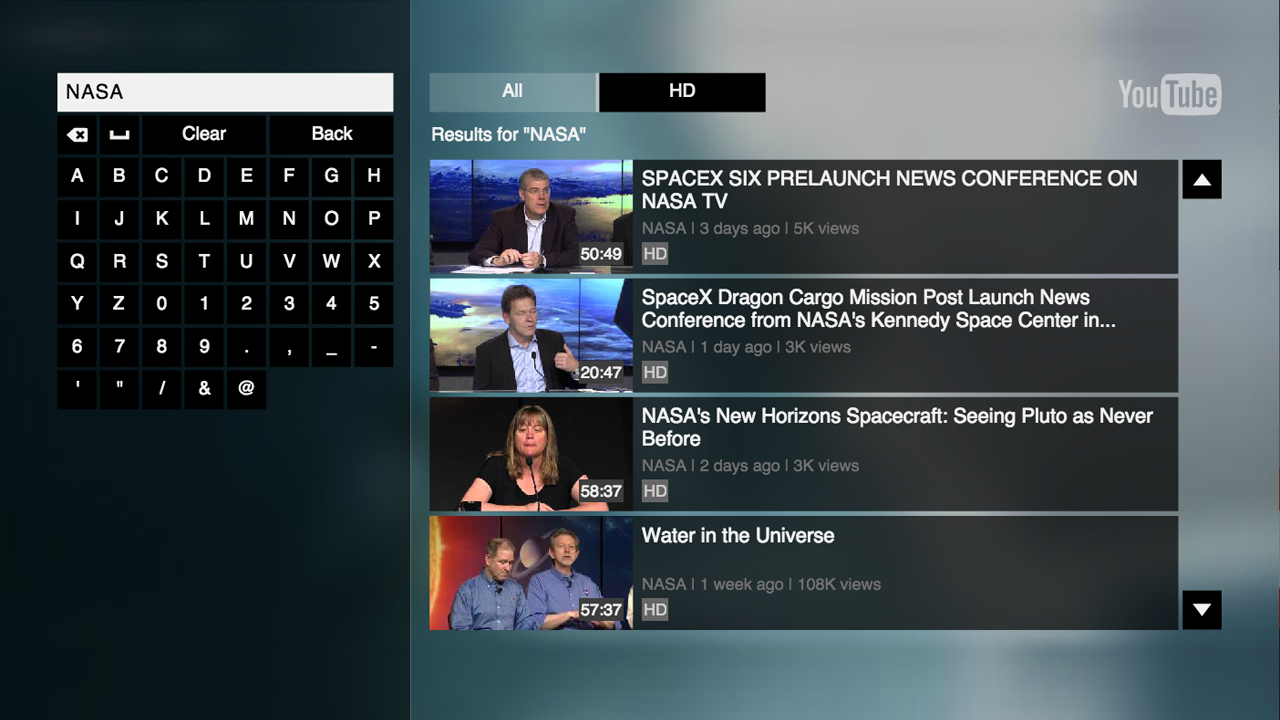Viewport: 1280px width, 720px height.
Task: Clear the search text
Action: [203, 133]
